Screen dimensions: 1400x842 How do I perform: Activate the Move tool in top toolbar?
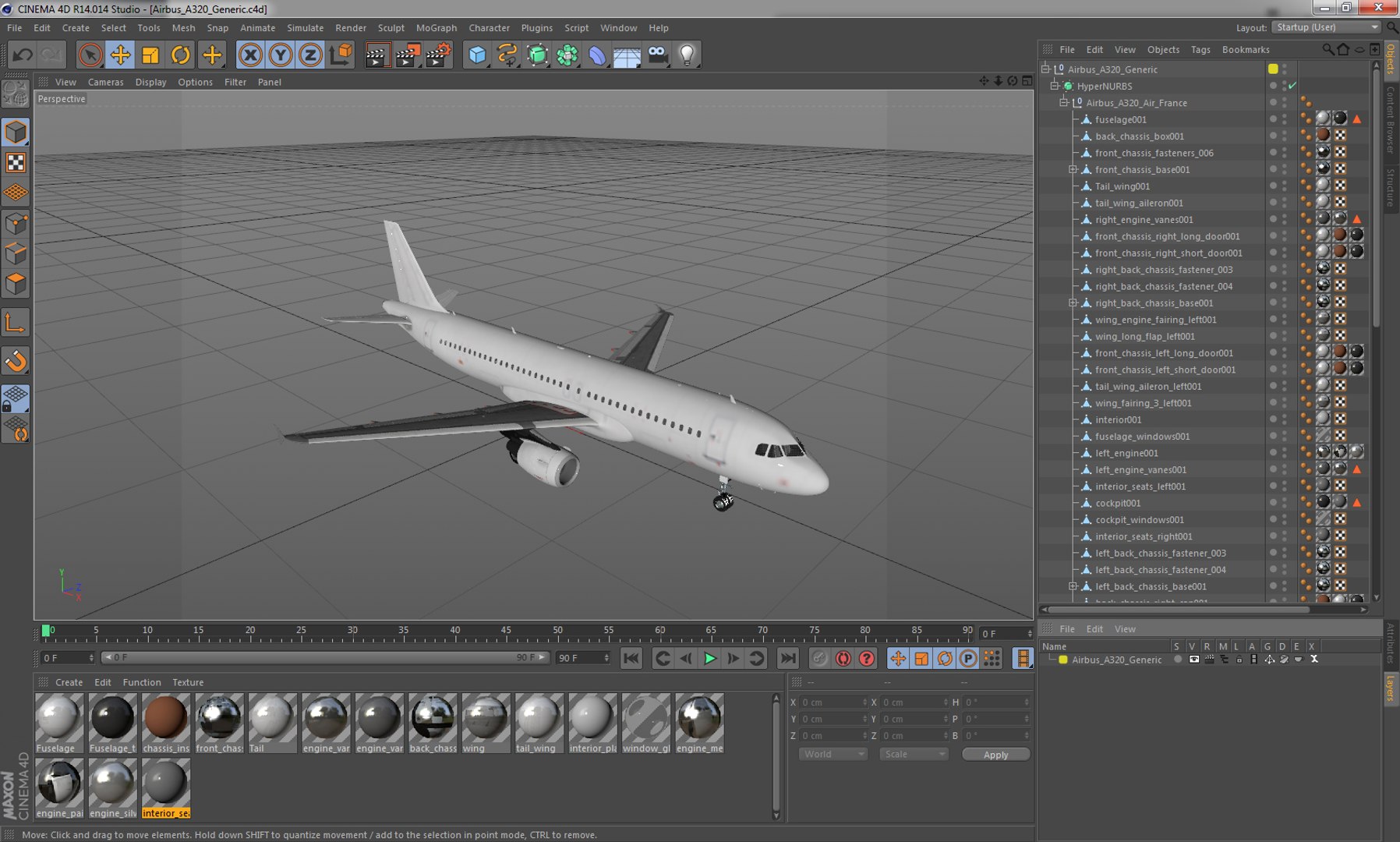coord(120,55)
